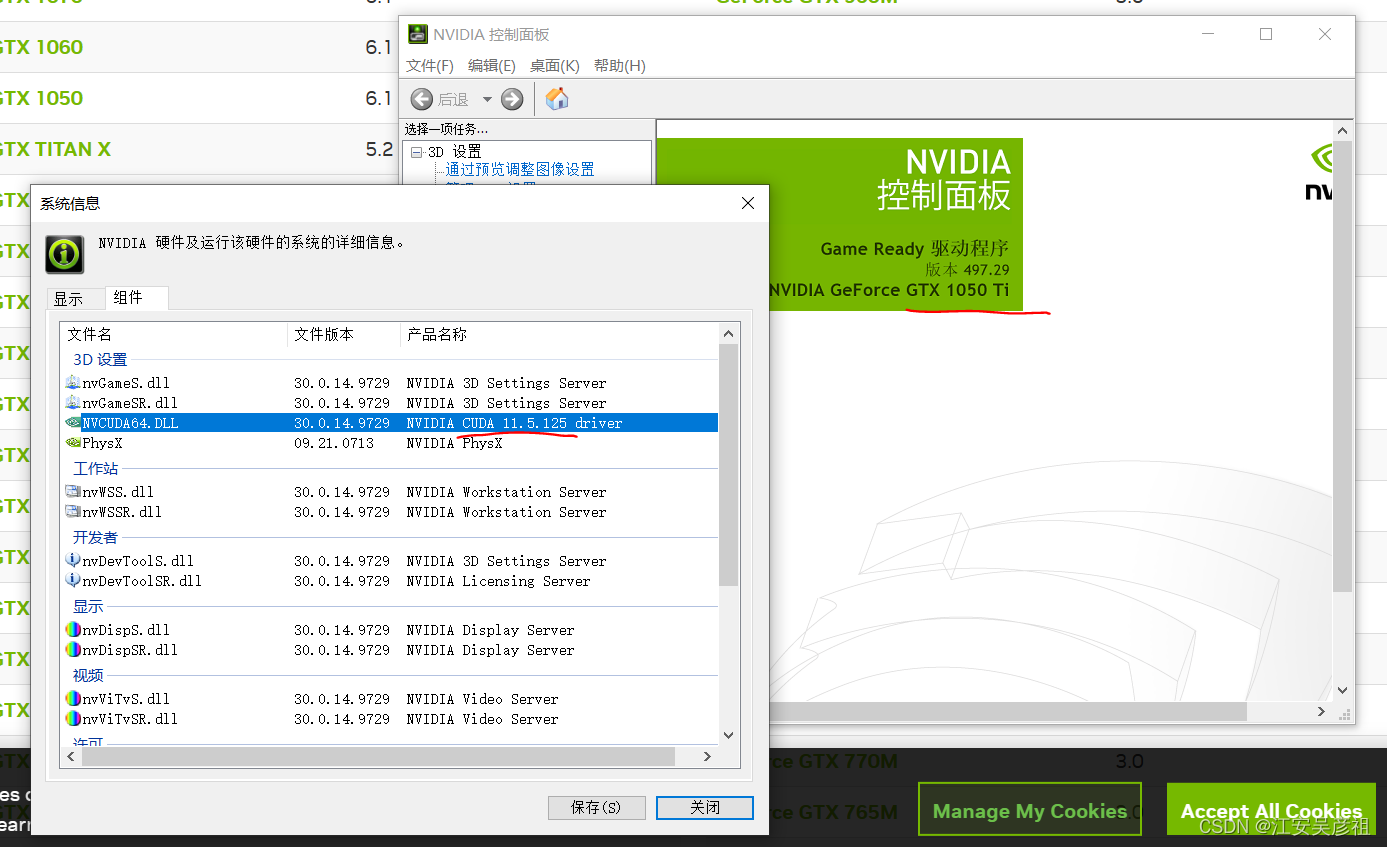Click the NVIDIA Control Panel title bar icon

click(417, 34)
